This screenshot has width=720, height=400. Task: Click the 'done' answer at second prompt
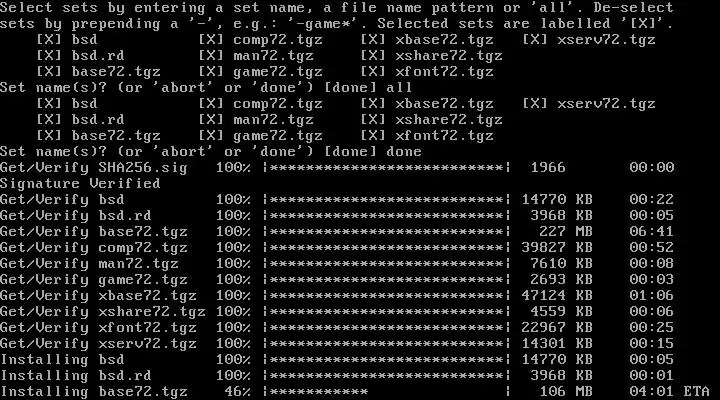404,152
